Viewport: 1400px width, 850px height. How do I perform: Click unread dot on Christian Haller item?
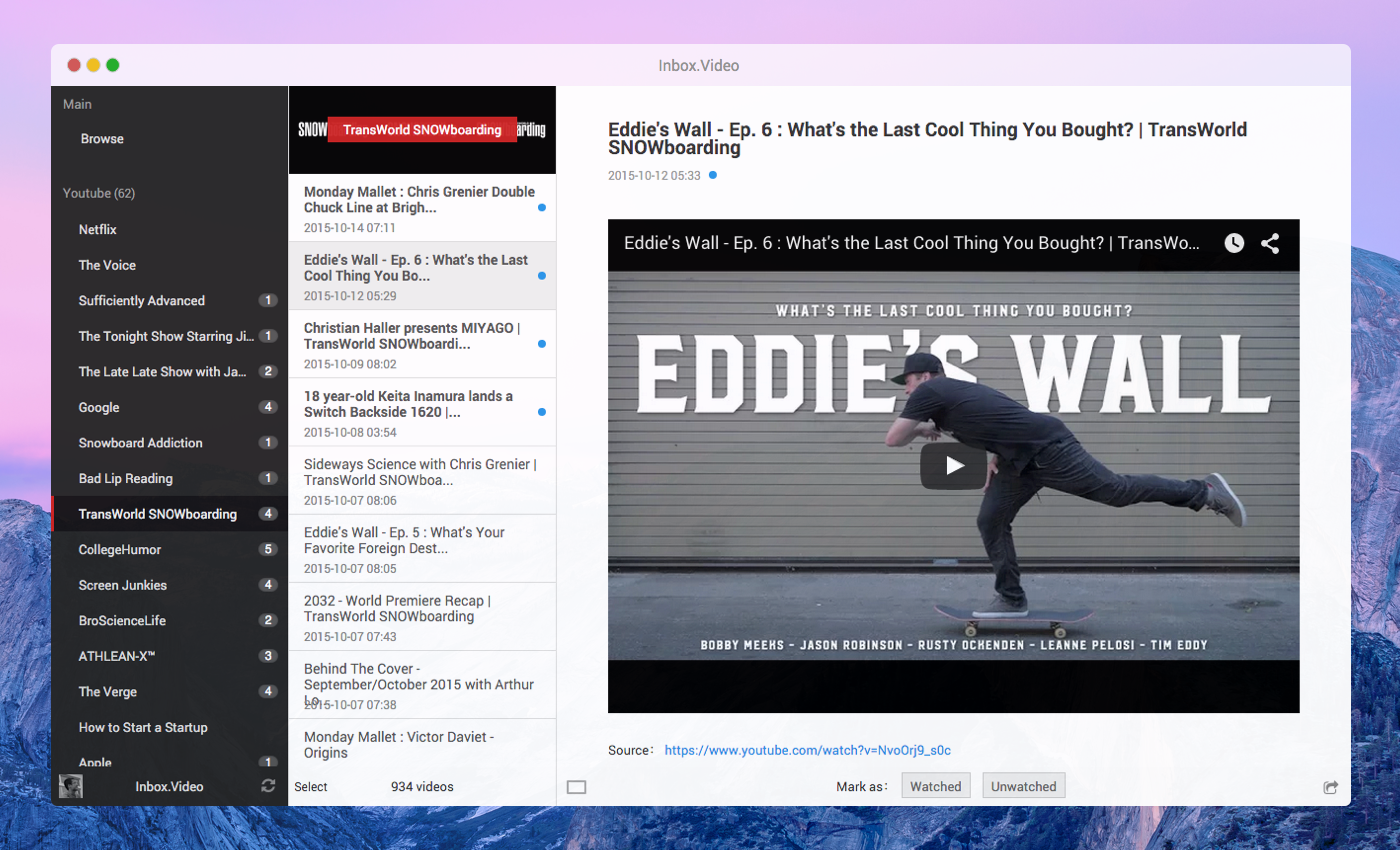pos(541,344)
